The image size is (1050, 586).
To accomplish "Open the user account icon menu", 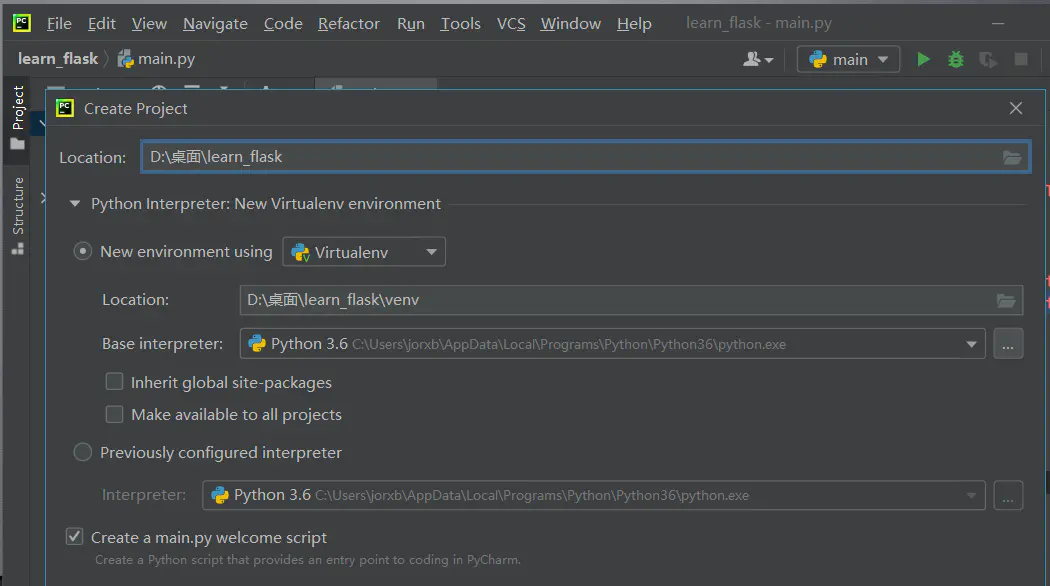I will coord(757,60).
